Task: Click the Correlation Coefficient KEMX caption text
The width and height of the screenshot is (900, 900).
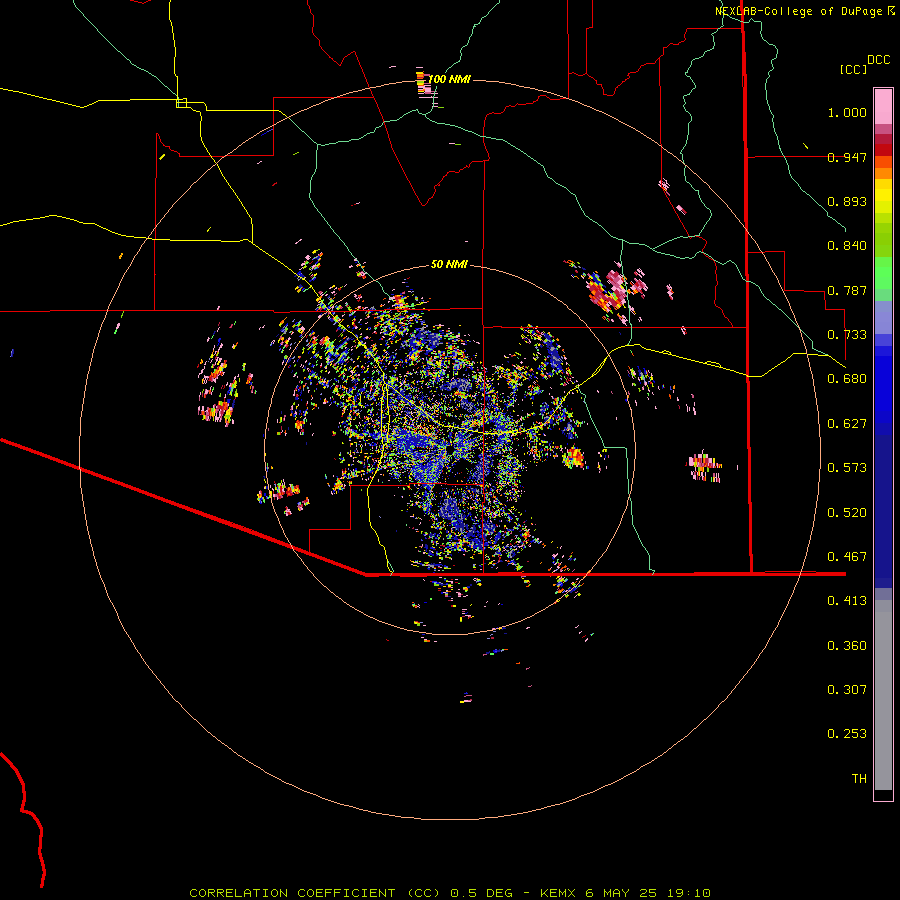Action: [x=450, y=893]
